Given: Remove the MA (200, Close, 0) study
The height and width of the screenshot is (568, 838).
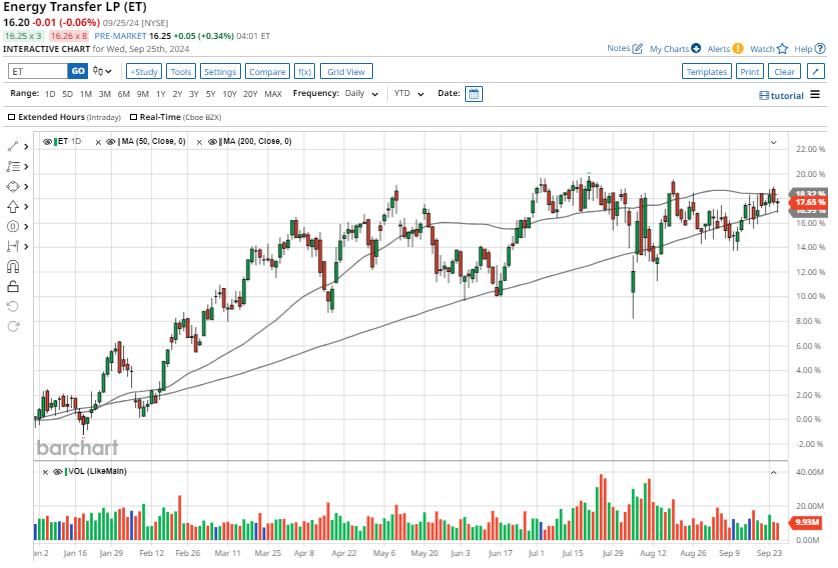Looking at the screenshot, I should 199,142.
